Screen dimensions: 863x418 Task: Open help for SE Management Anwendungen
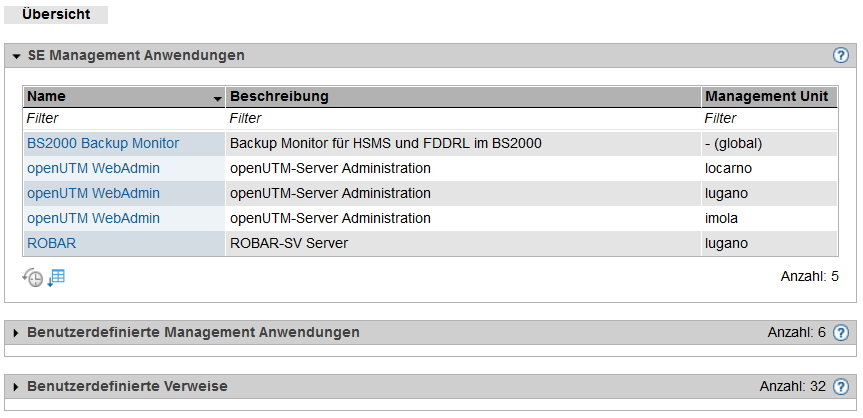(840, 56)
